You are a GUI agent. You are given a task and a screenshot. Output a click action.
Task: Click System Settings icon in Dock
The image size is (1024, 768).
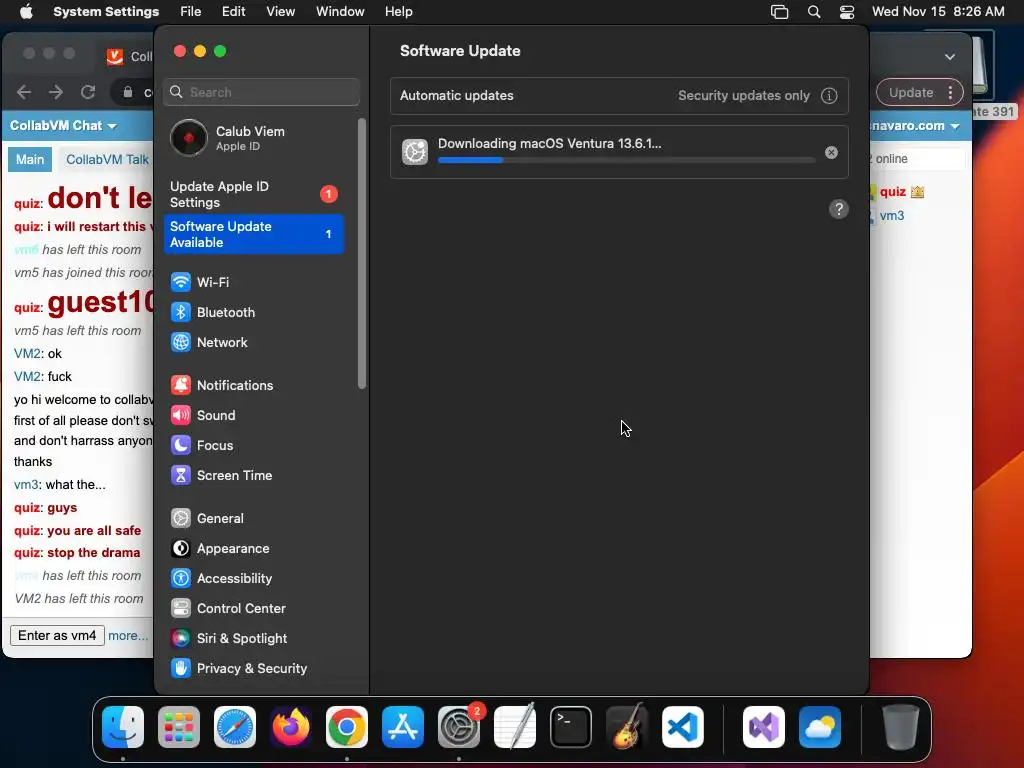point(459,727)
